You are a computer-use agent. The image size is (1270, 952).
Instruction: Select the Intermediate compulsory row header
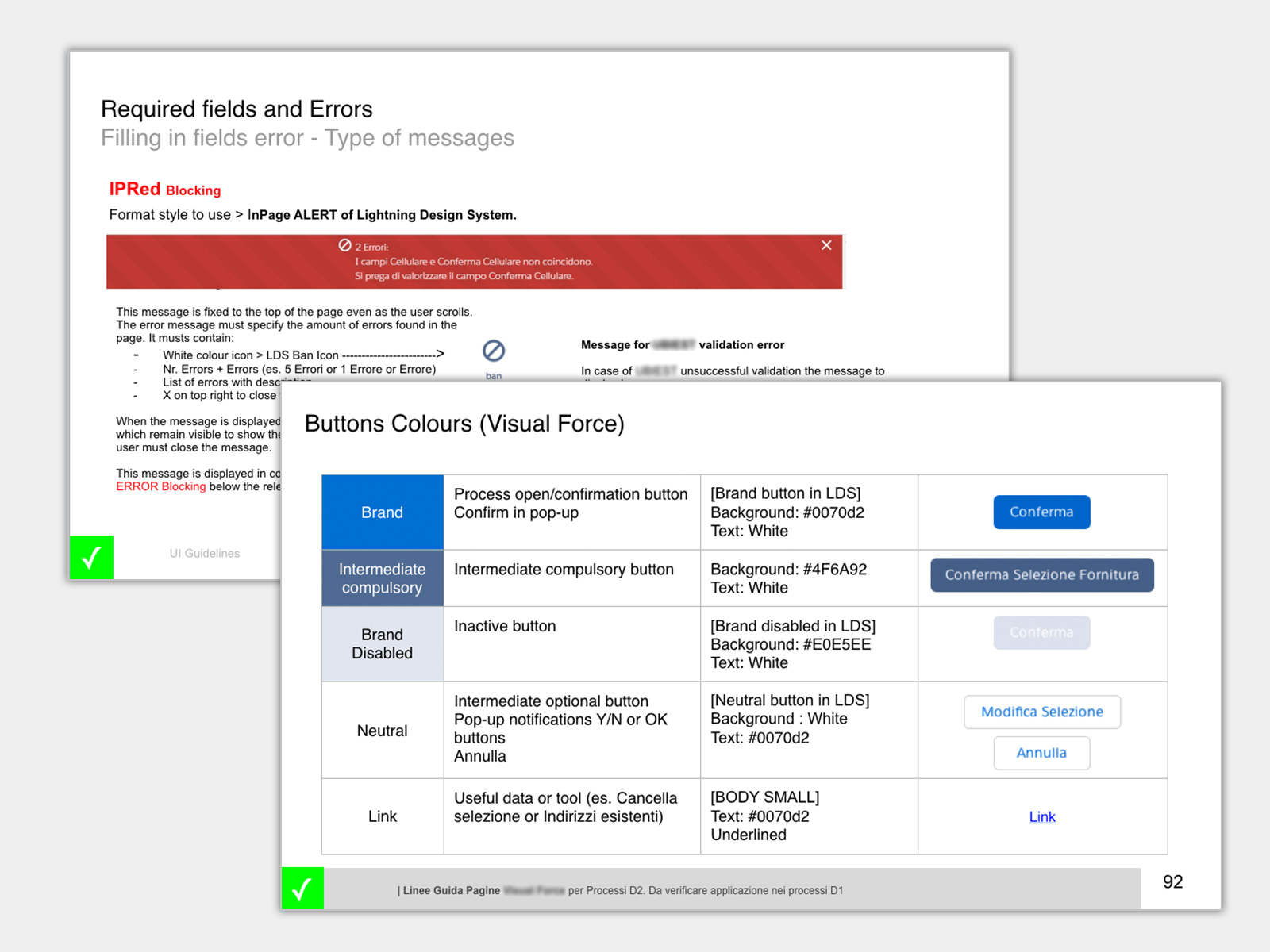pos(382,578)
